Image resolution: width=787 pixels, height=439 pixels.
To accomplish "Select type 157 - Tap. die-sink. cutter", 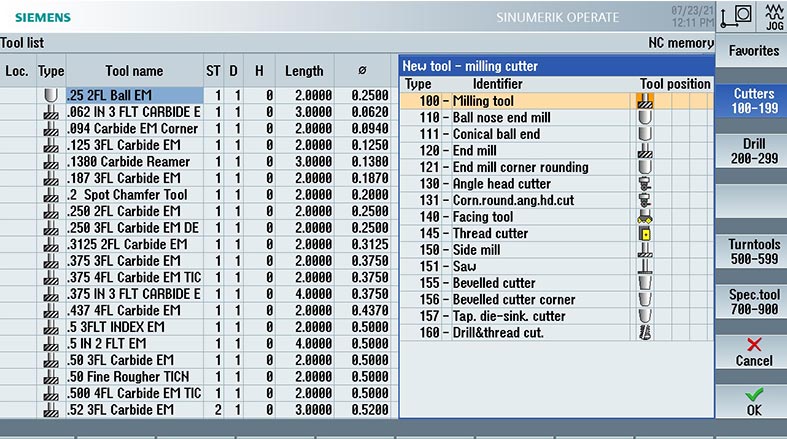I will (x=556, y=317).
